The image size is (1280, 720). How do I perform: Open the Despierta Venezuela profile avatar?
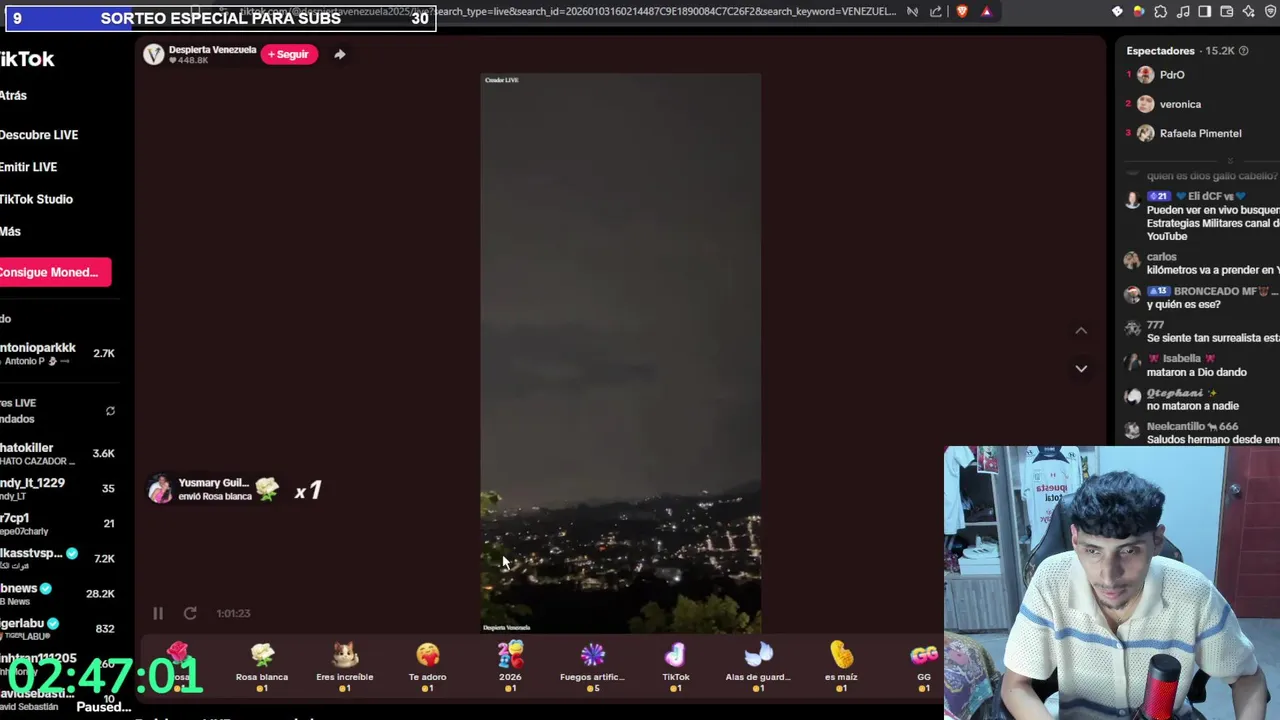pyautogui.click(x=154, y=54)
